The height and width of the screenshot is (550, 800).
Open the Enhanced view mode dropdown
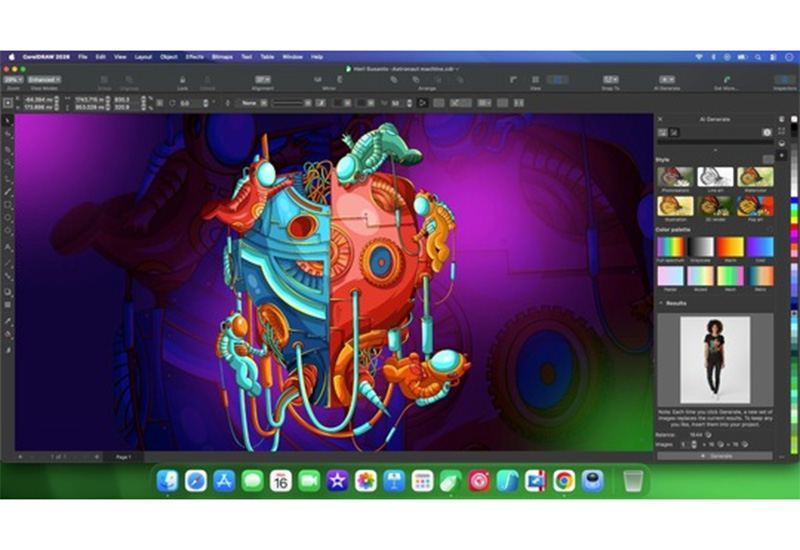coord(46,79)
